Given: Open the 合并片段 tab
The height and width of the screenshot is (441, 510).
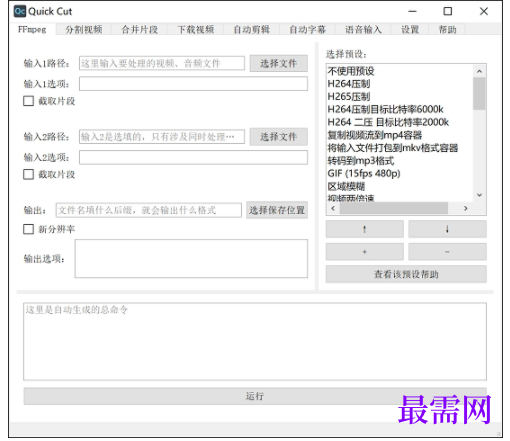Looking at the screenshot, I should pos(140,30).
